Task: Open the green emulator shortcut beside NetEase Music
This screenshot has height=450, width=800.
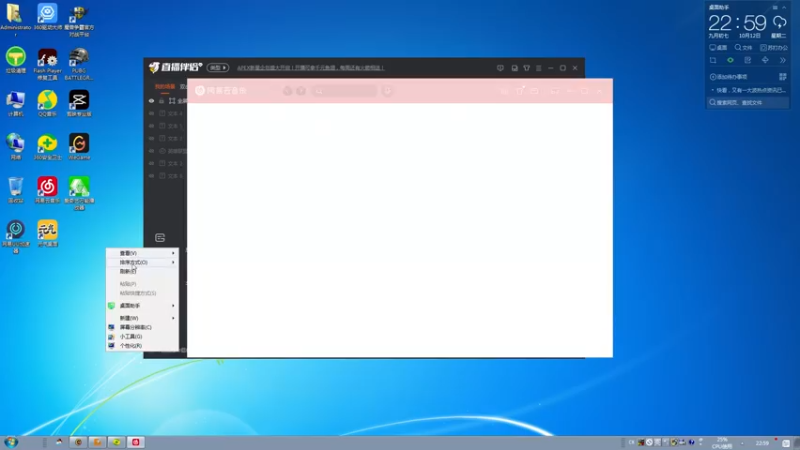Action: pos(79,193)
